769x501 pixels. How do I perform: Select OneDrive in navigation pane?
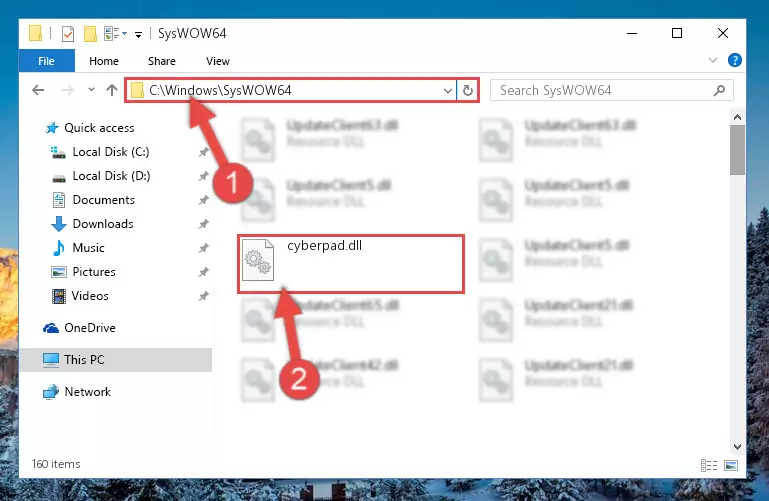pos(79,328)
